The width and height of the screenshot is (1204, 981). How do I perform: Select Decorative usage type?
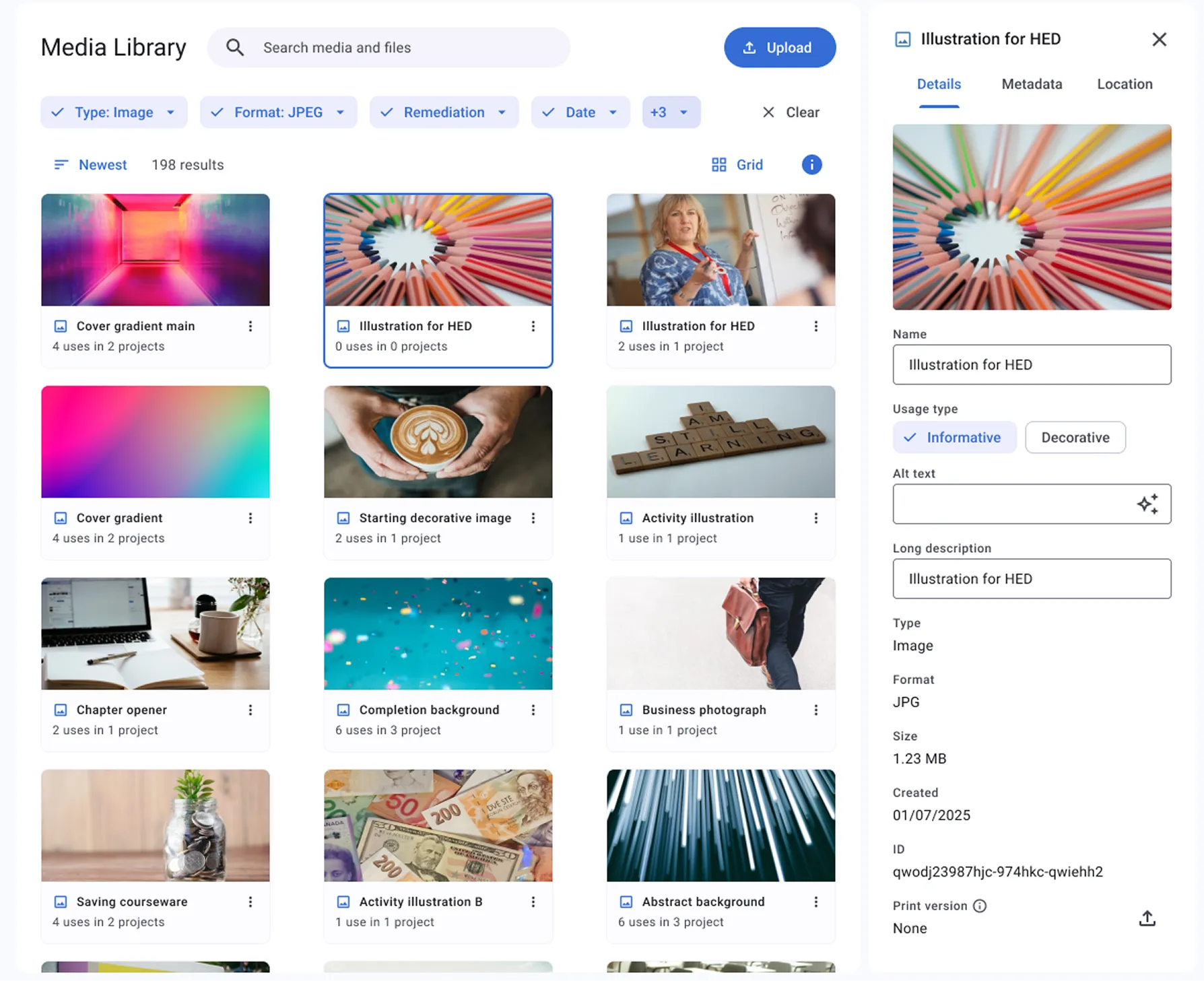pyautogui.click(x=1075, y=438)
